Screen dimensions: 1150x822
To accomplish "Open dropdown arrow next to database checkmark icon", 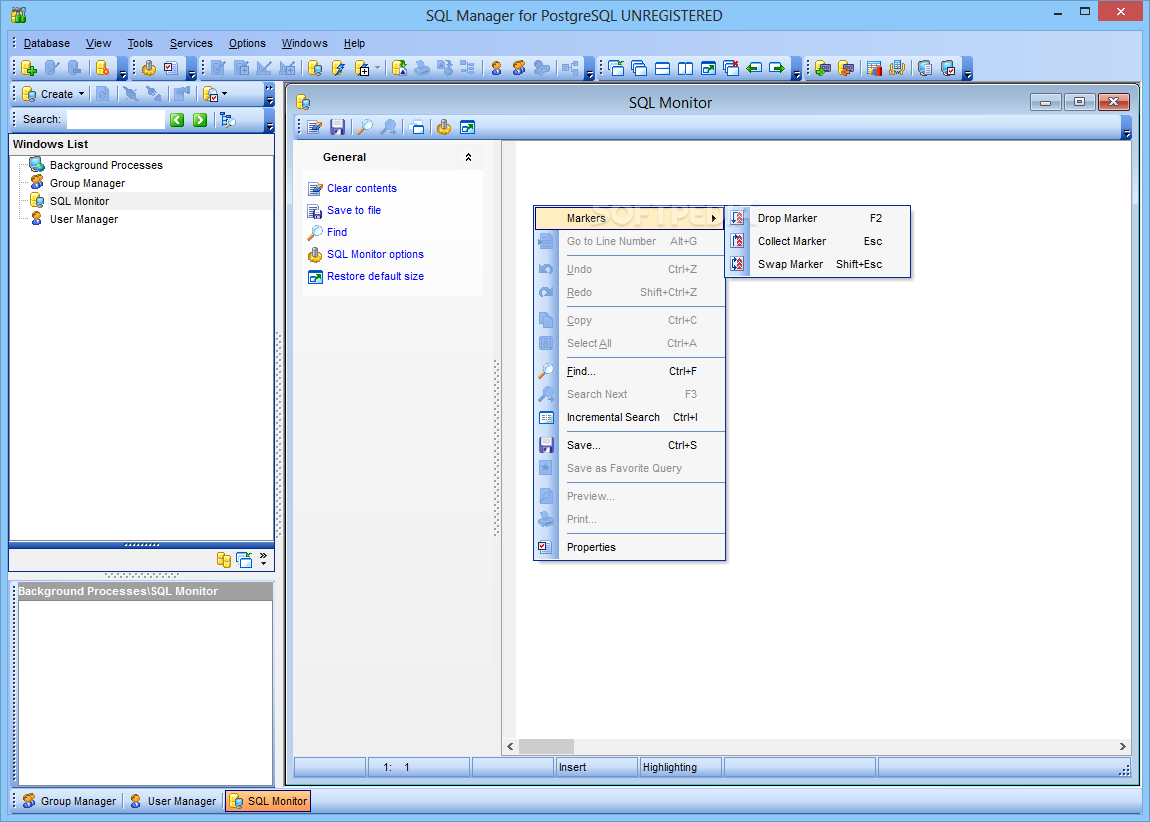I will coord(224,94).
